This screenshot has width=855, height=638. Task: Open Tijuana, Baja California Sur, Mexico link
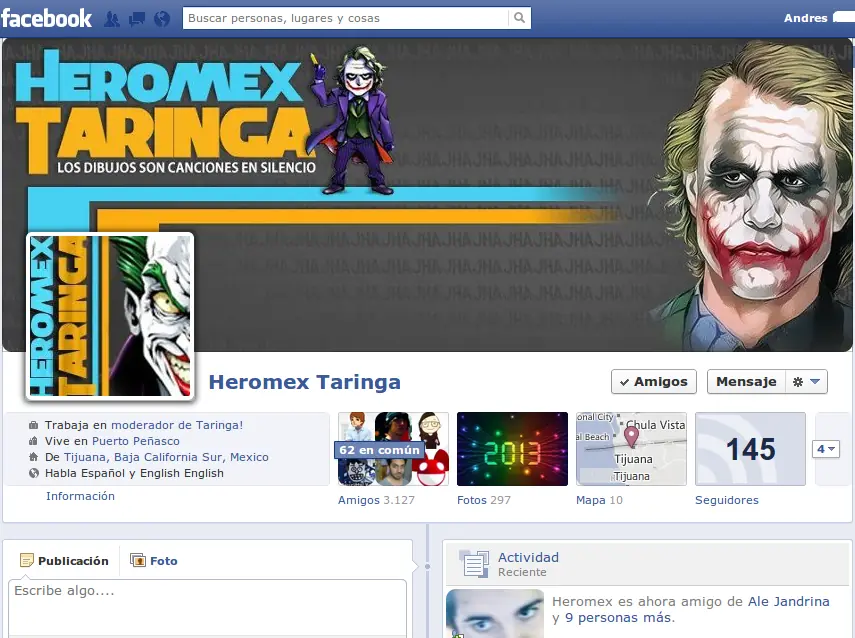tap(166, 457)
